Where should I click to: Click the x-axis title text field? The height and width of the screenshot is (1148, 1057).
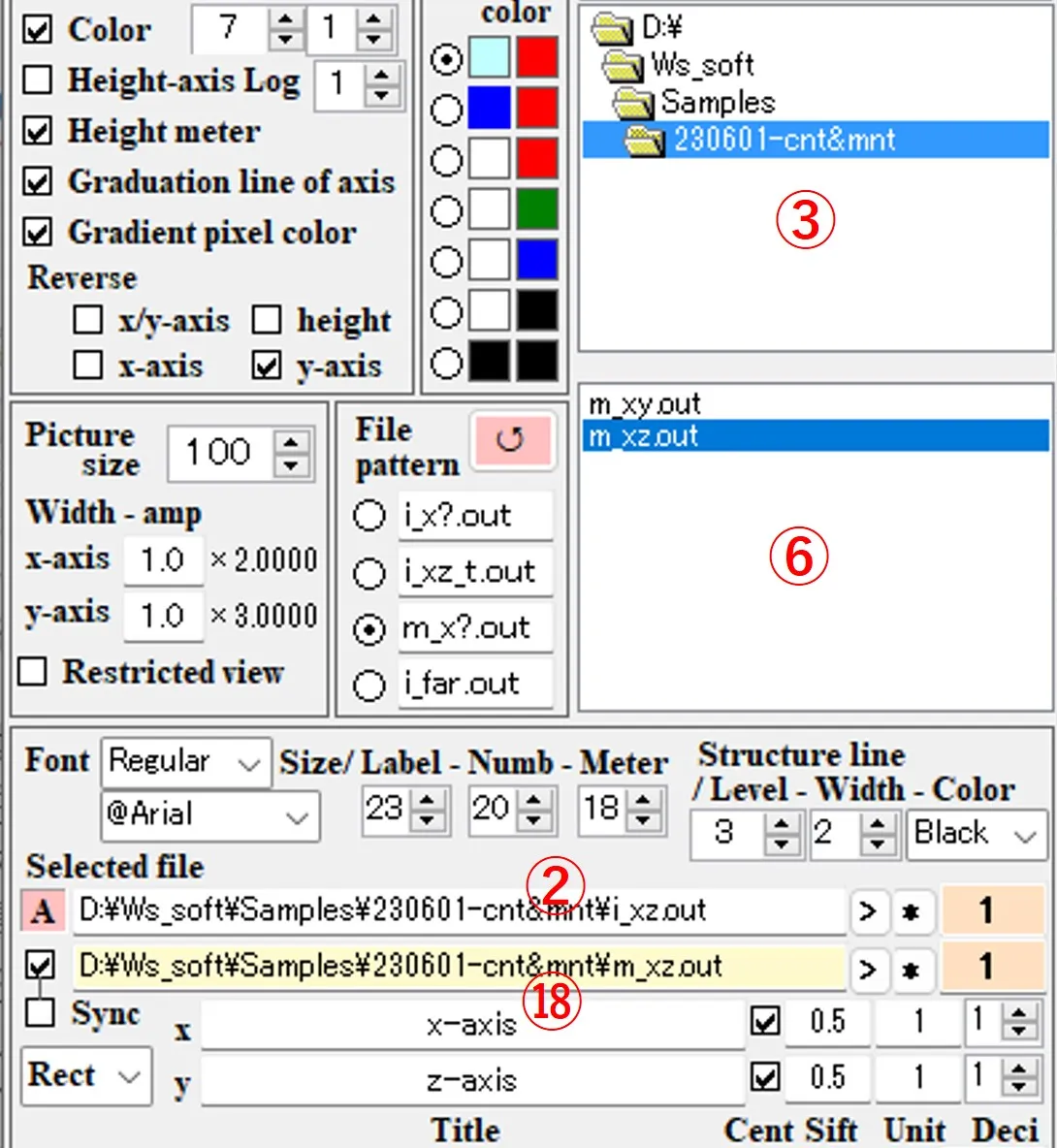click(x=473, y=1024)
